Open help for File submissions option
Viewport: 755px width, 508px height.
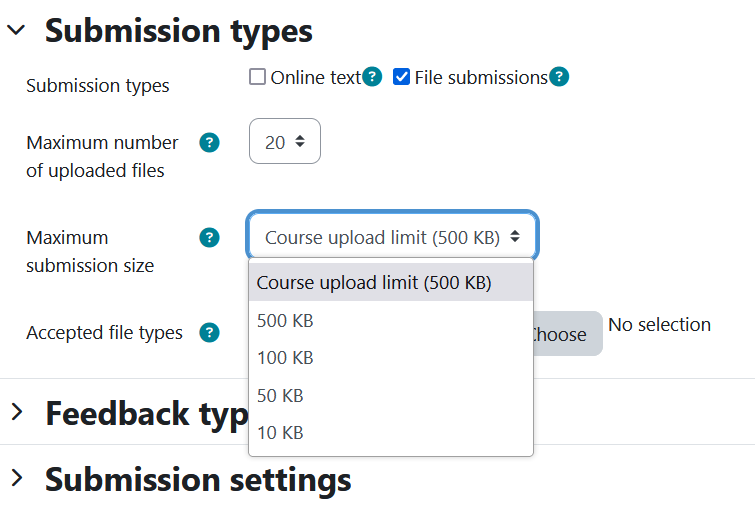pyautogui.click(x=559, y=77)
